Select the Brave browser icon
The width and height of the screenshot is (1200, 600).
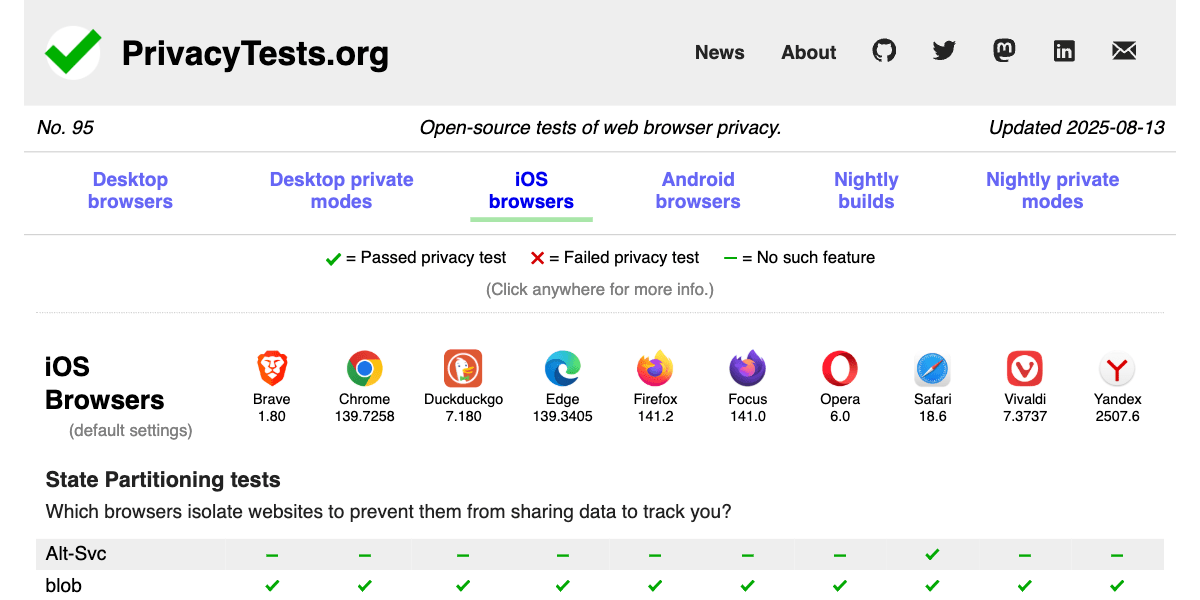(x=272, y=367)
